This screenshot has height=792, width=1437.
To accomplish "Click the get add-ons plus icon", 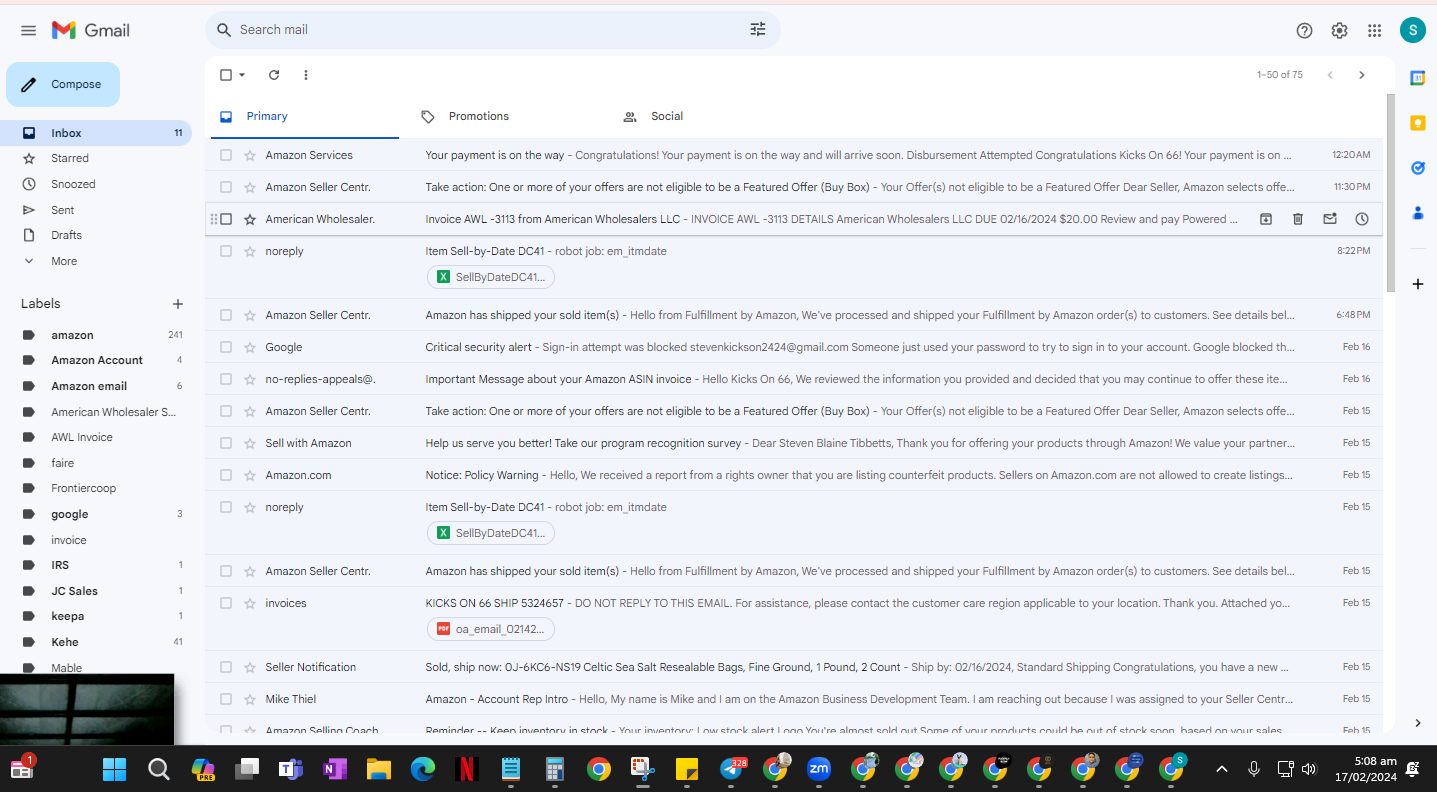I will [x=1417, y=284].
